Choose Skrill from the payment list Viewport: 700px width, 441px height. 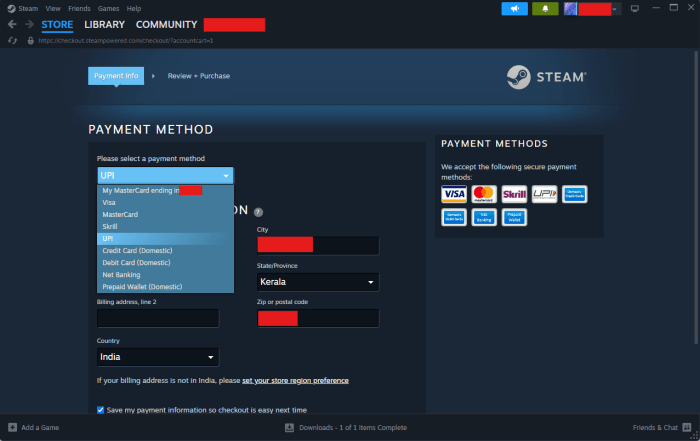165,227
